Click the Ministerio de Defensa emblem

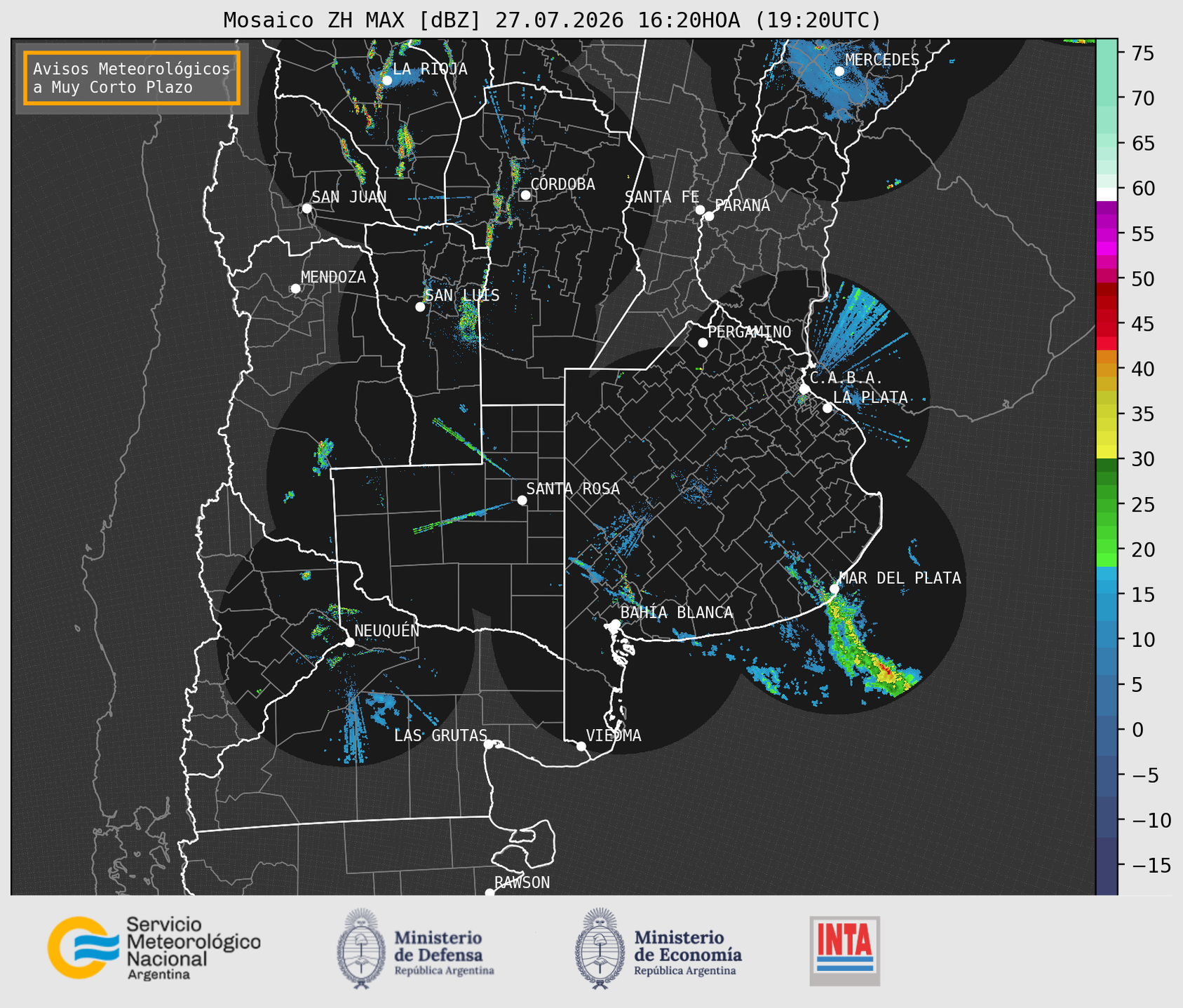tap(360, 948)
